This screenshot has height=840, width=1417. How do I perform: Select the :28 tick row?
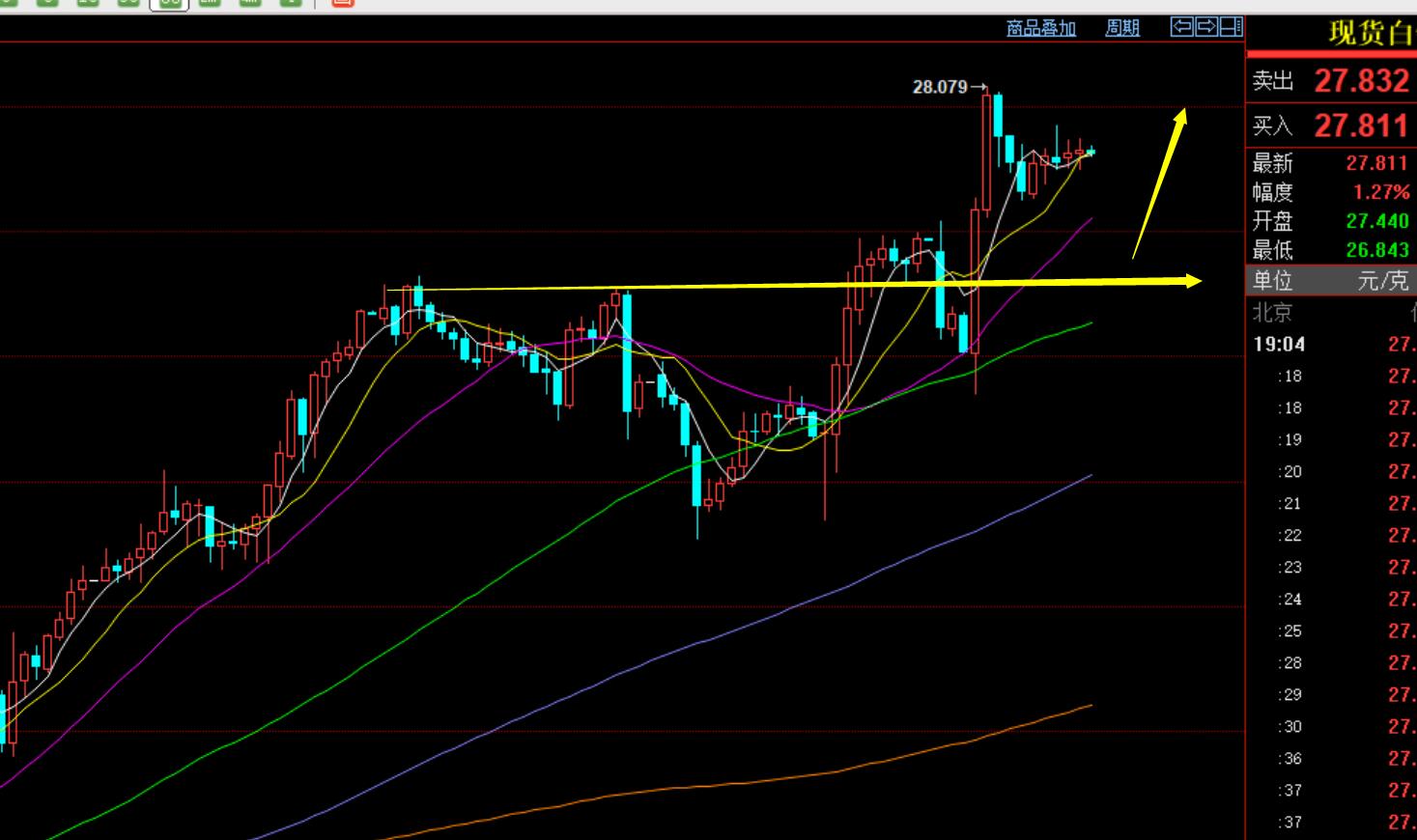point(1332,662)
